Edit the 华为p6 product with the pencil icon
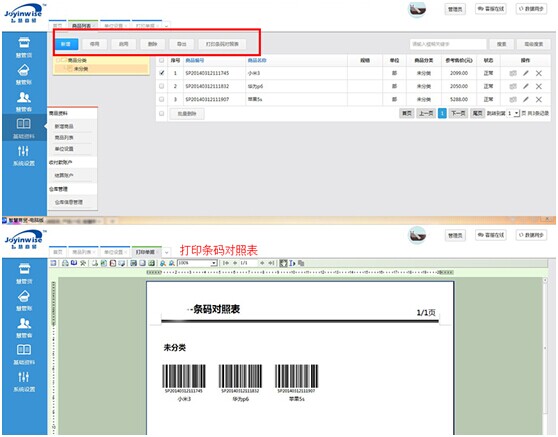Viewport: 558px width, 437px height. (526, 86)
